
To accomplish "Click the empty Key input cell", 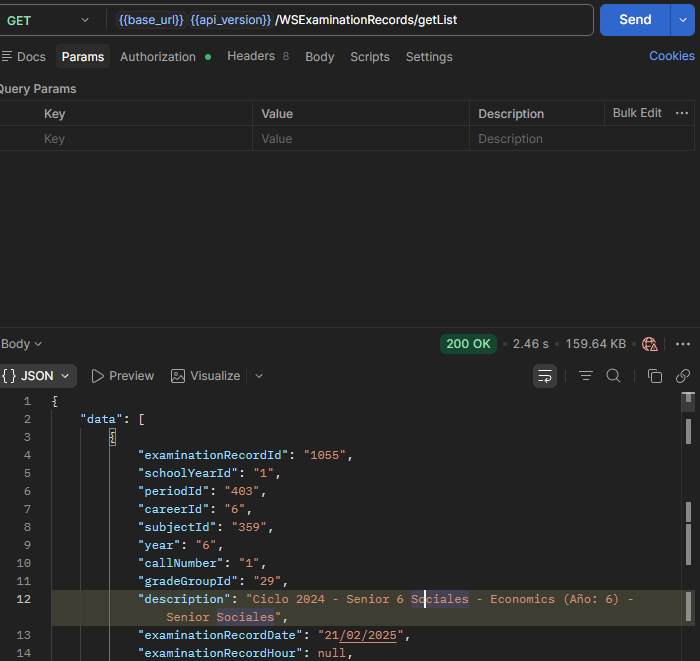I will click(x=147, y=139).
